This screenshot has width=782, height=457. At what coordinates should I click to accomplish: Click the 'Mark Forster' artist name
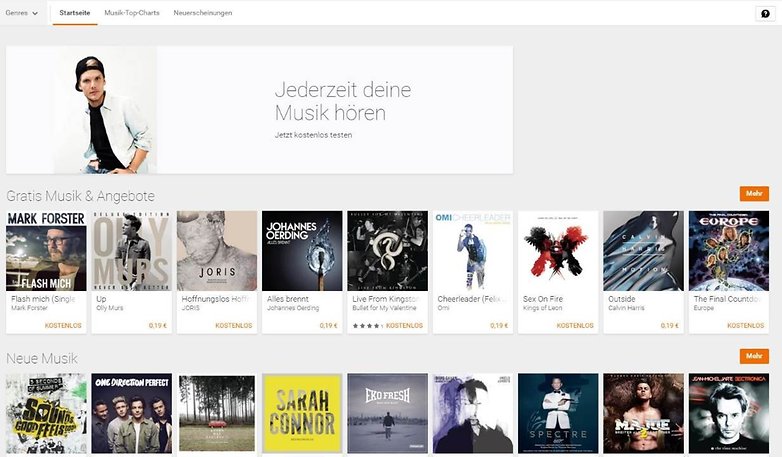29,308
